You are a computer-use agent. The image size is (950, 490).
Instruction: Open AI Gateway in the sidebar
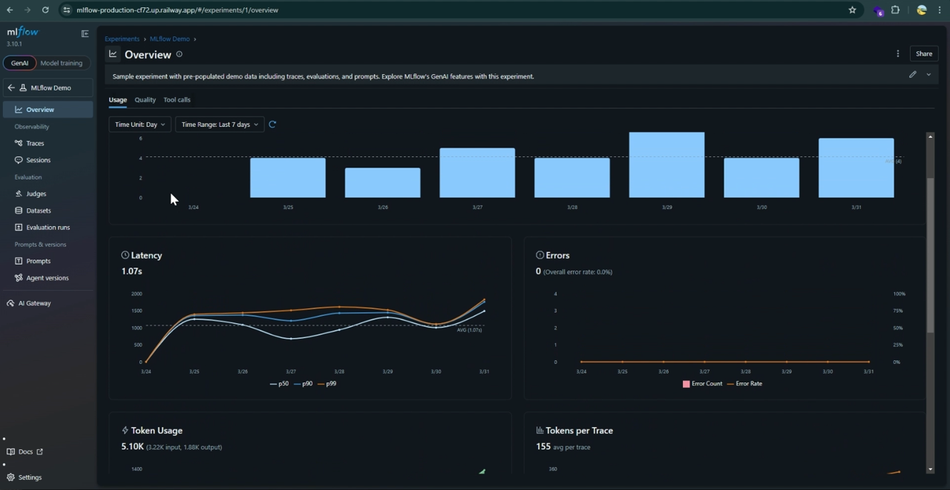tap(48, 303)
